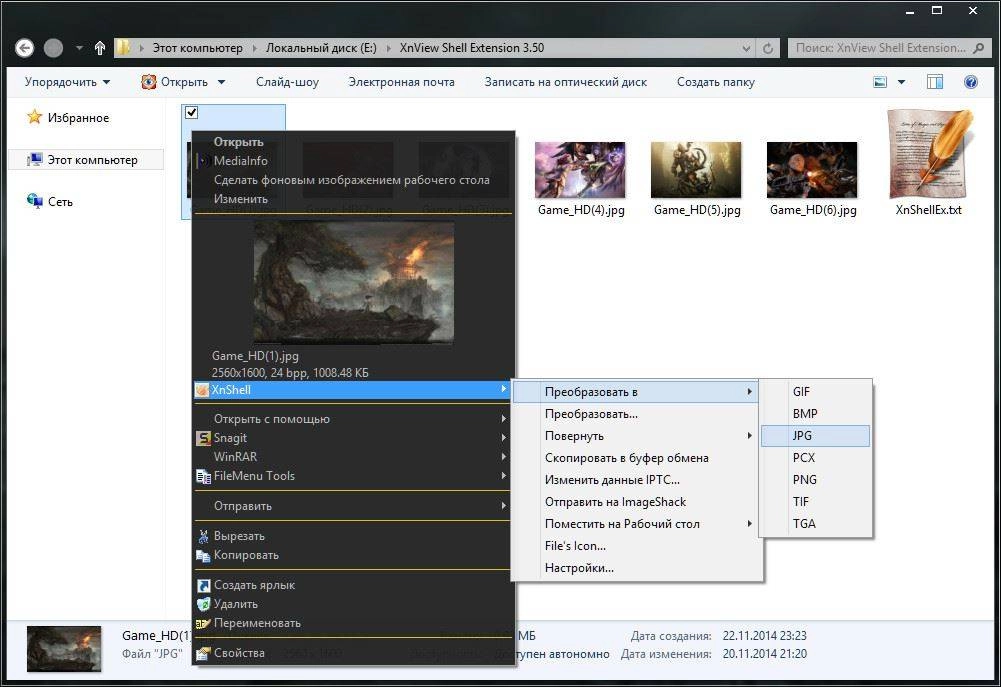Choose Копировать in the context menu
Screen dimensions: 1001x687
[352, 555]
